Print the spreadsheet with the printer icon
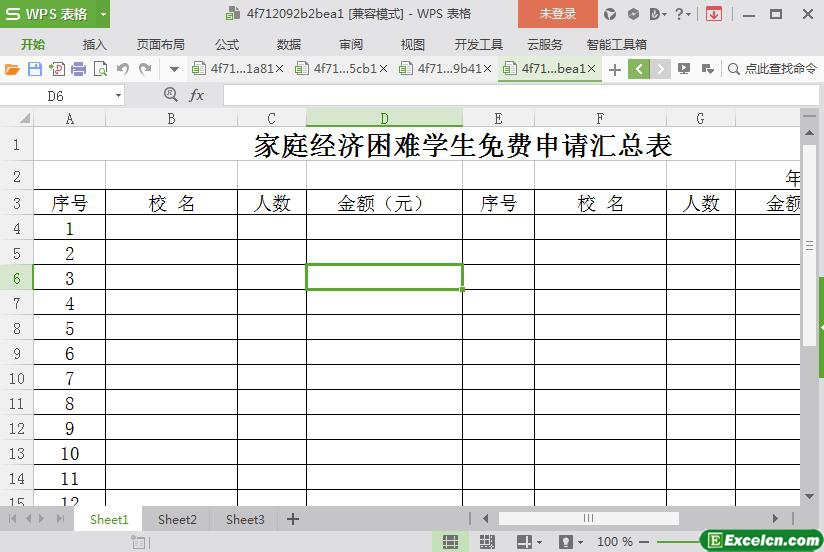824x552 pixels. coord(78,69)
